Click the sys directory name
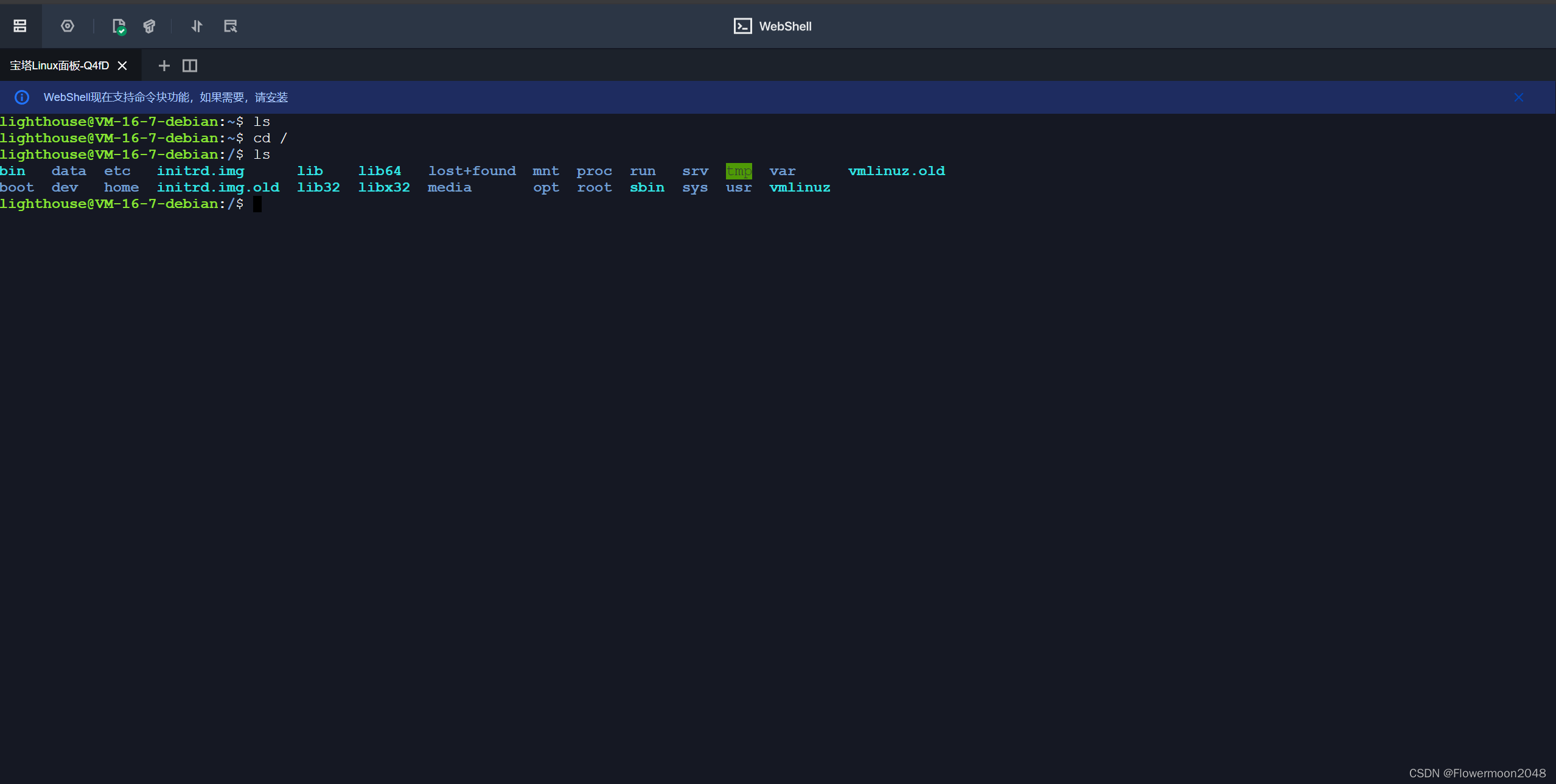 [x=695, y=187]
